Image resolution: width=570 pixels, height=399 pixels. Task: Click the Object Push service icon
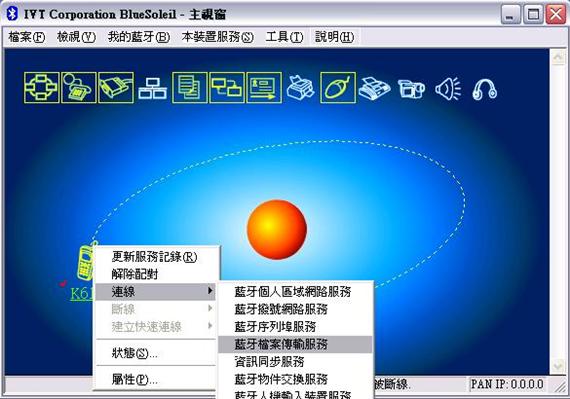[x=264, y=88]
